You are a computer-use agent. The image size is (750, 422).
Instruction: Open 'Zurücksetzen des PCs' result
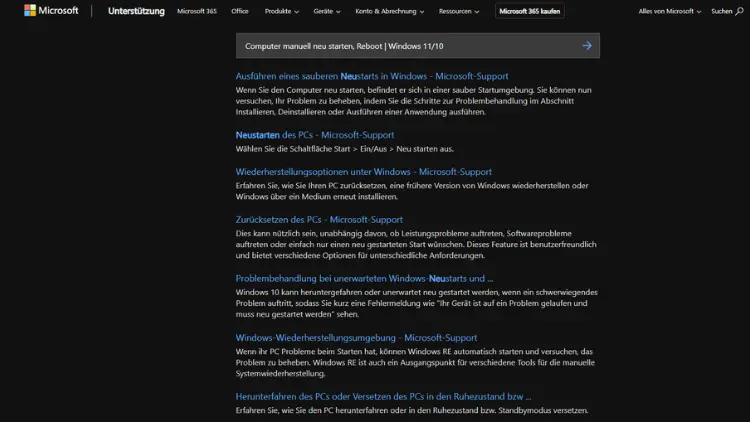point(319,220)
